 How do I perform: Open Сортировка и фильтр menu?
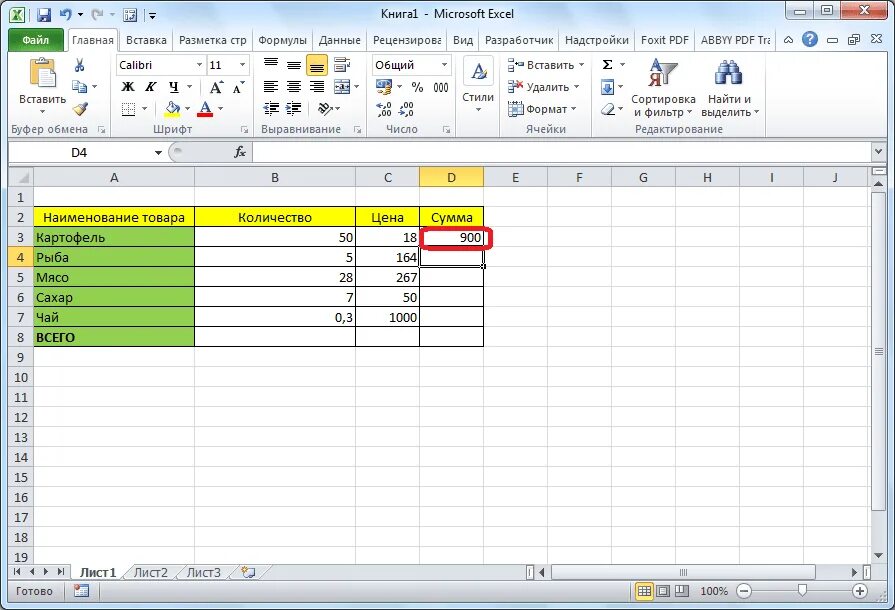pyautogui.click(x=663, y=87)
